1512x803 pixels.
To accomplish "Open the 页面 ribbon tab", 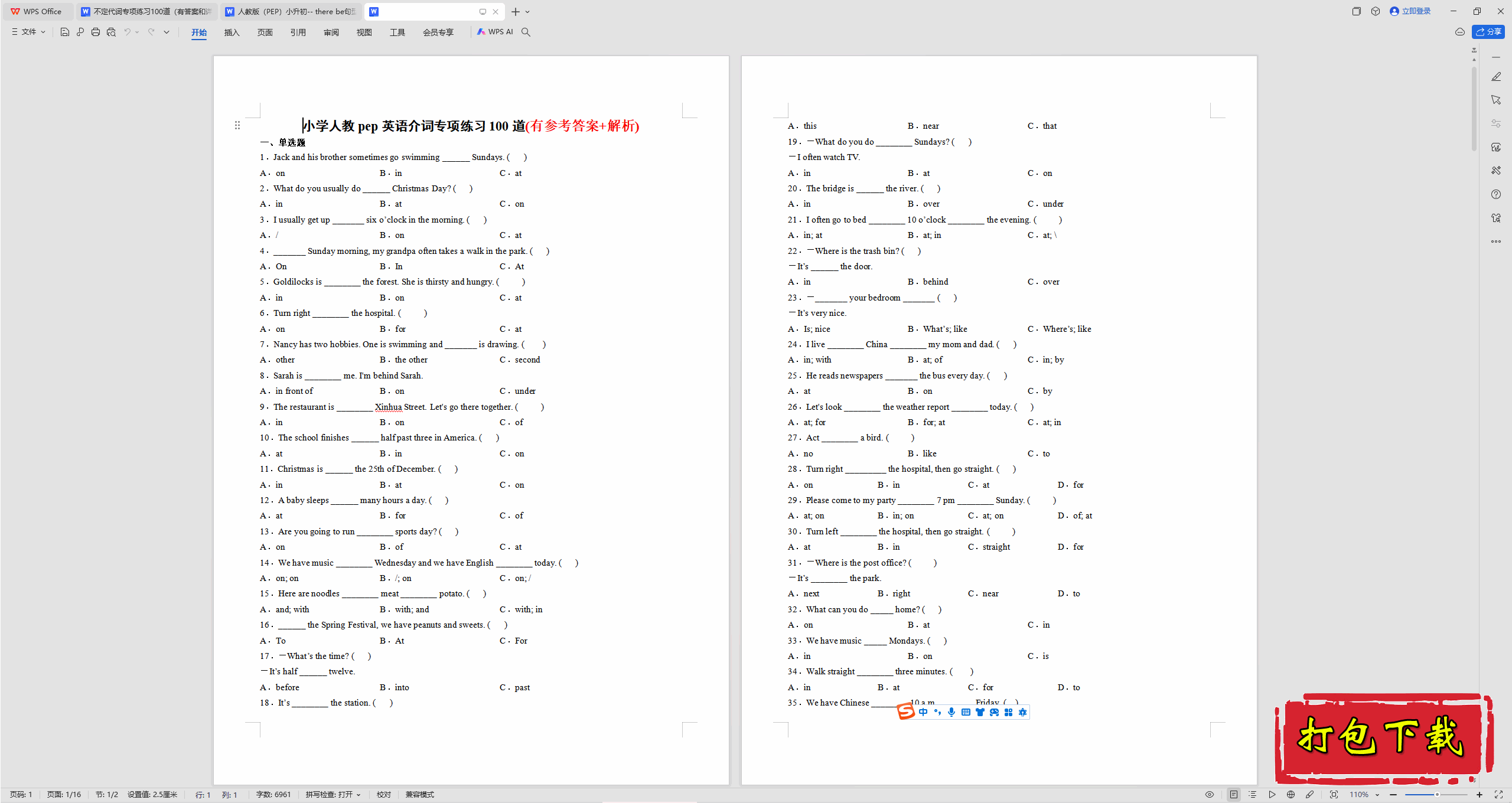I will coord(265,32).
